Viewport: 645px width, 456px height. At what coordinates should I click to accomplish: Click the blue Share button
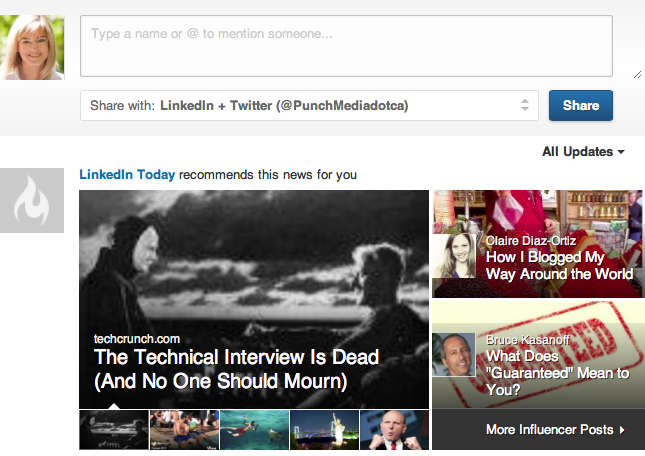pyautogui.click(x=581, y=106)
